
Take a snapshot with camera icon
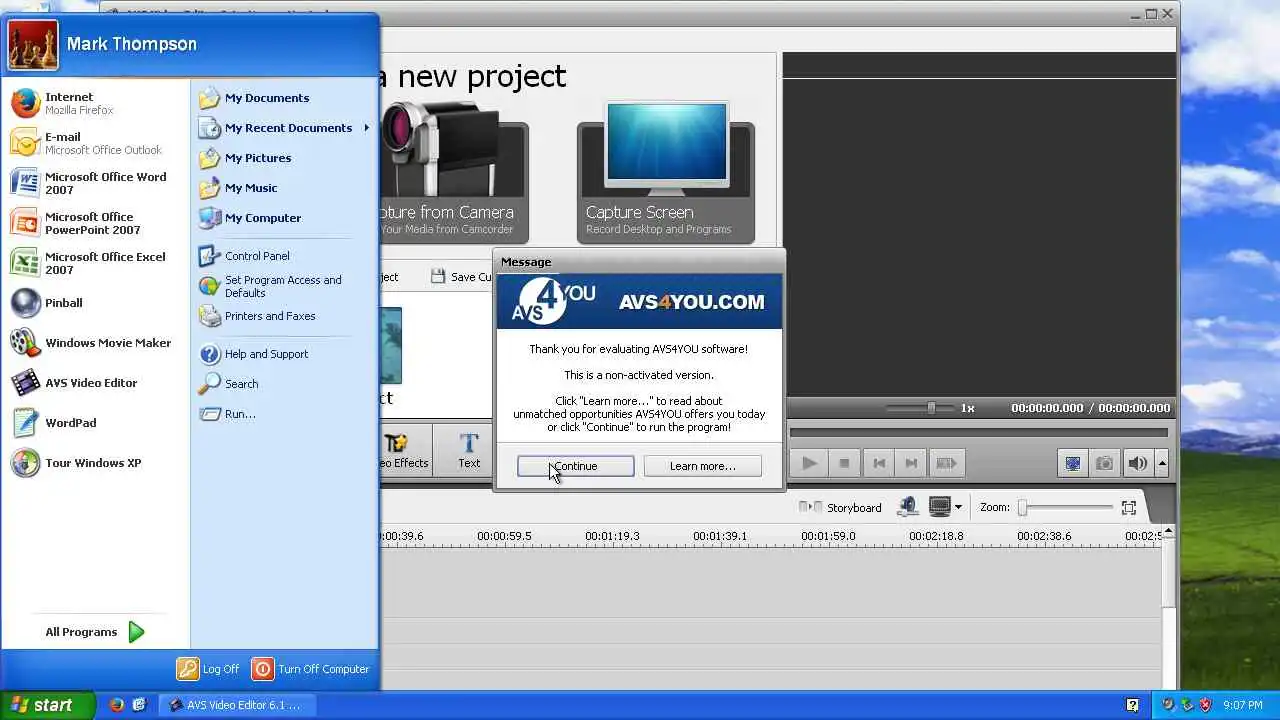point(1104,463)
